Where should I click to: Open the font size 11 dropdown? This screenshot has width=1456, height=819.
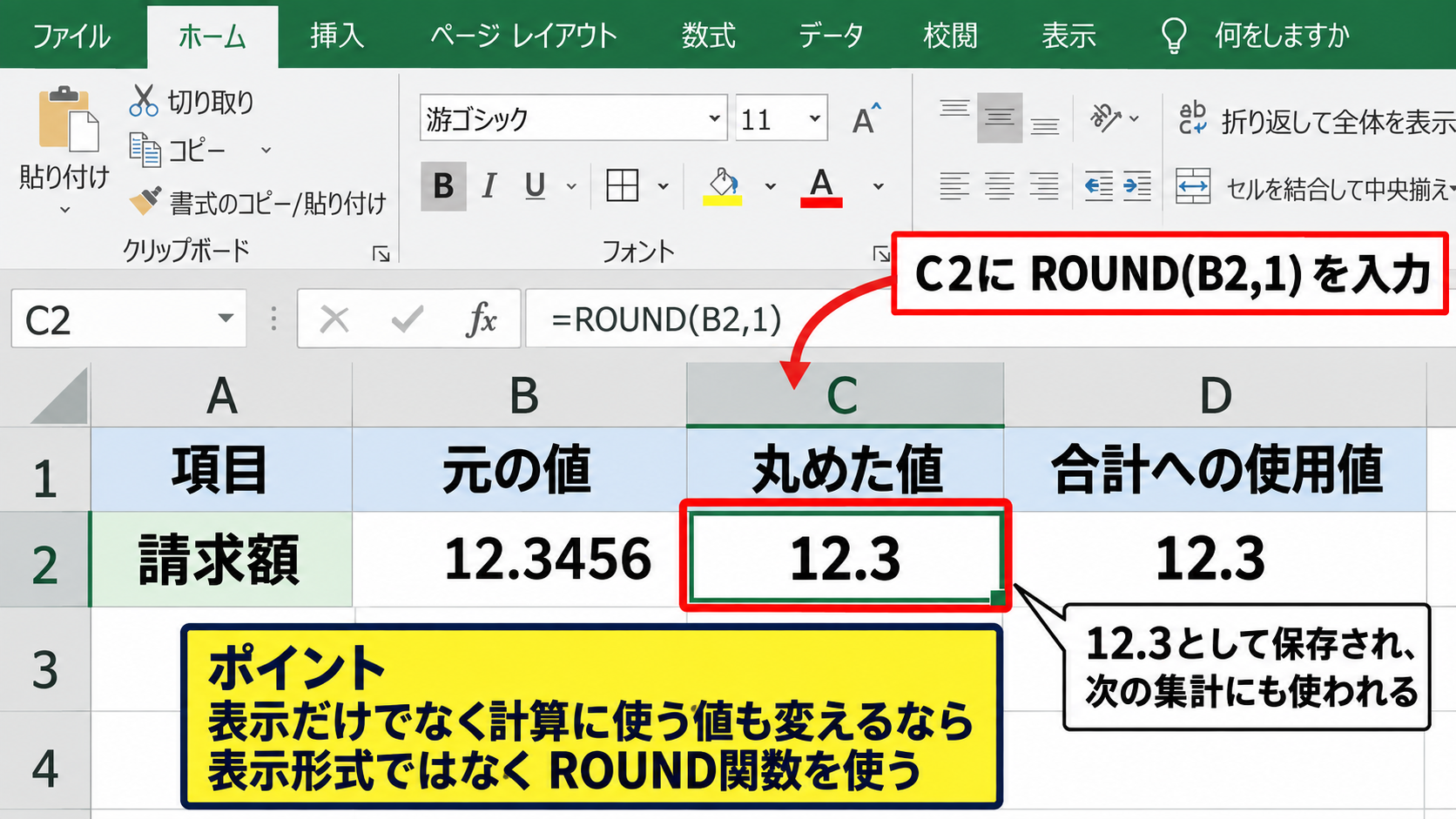[815, 118]
